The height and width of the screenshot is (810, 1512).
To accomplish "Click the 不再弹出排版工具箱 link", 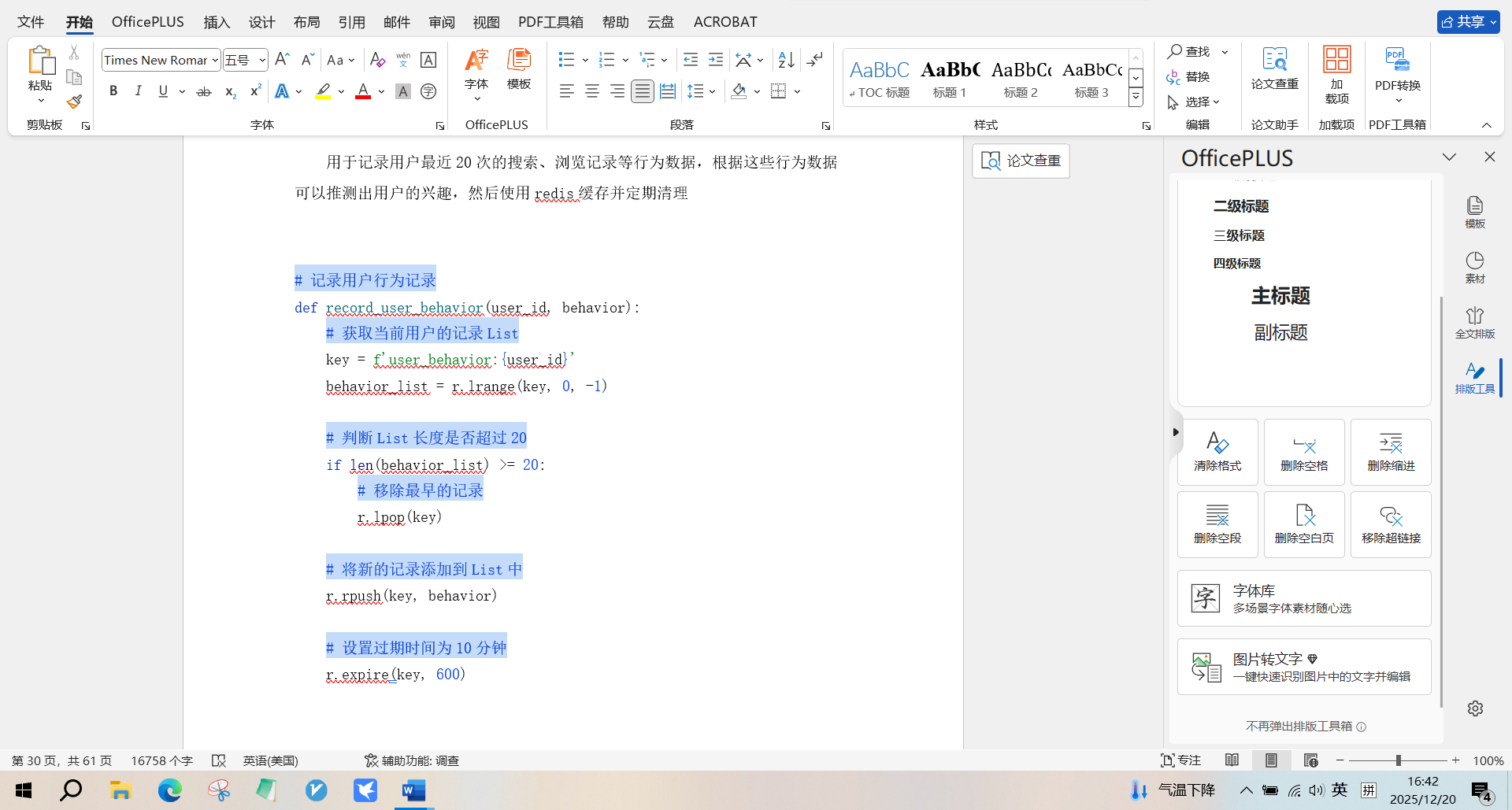I will pyautogui.click(x=1299, y=726).
